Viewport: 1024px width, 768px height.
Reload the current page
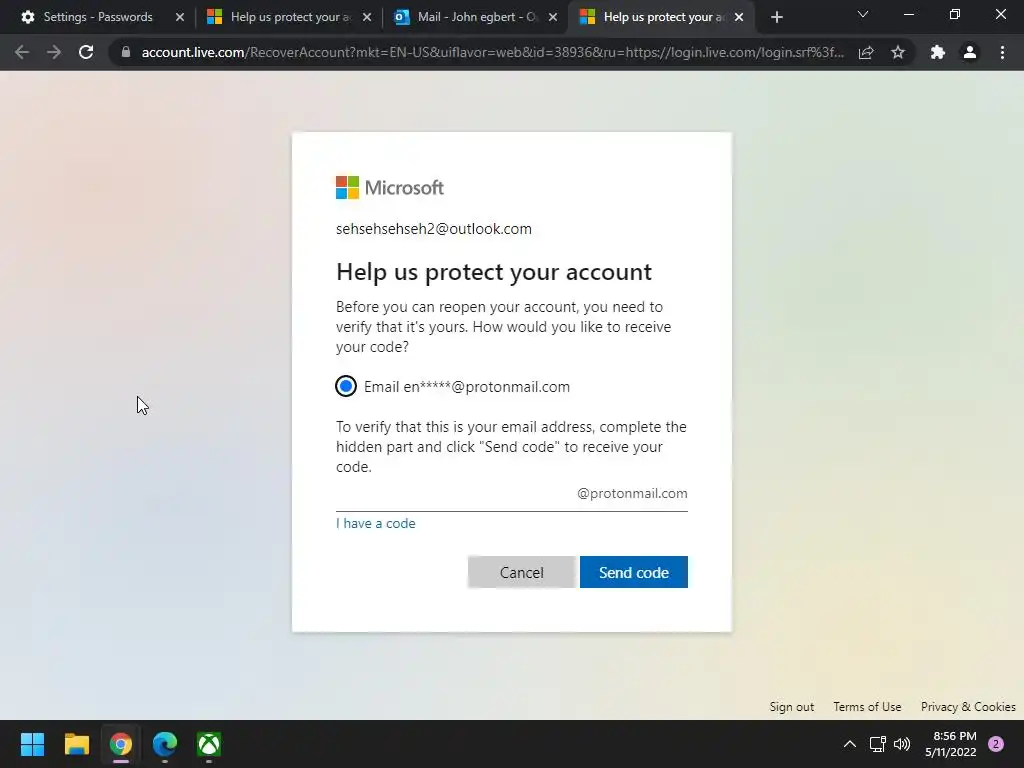point(86,52)
